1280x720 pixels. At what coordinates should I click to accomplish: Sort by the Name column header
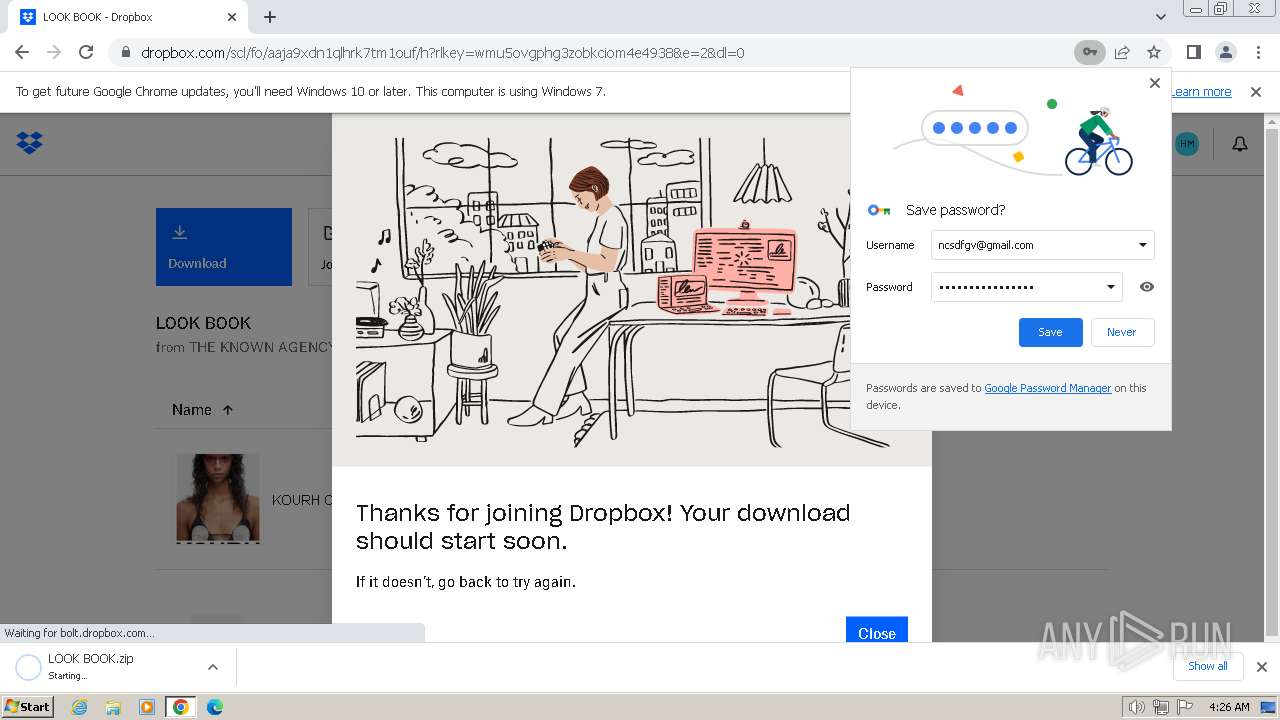click(202, 410)
